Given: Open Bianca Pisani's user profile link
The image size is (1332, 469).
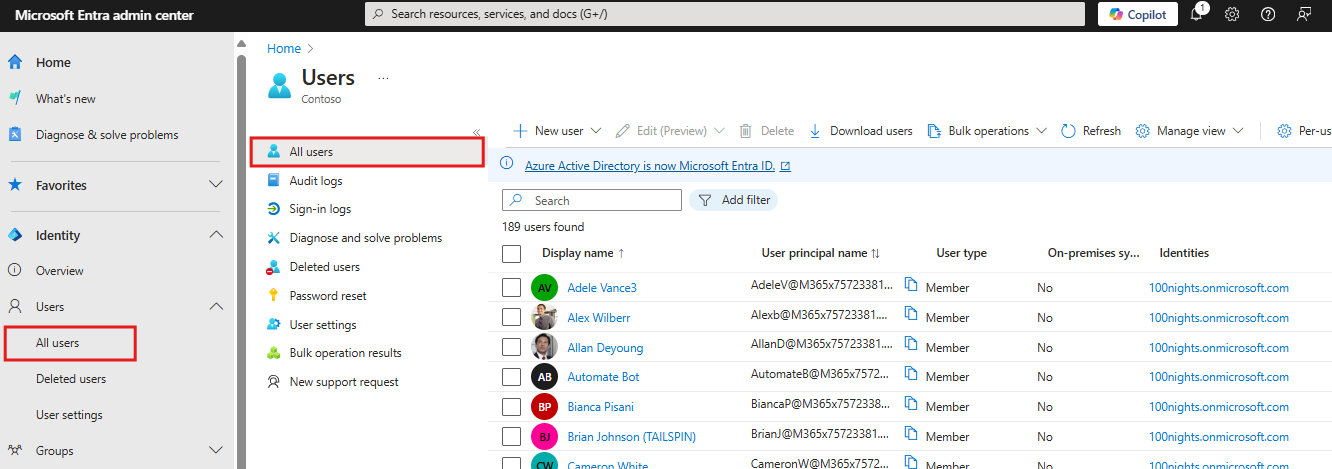Looking at the screenshot, I should tap(600, 407).
